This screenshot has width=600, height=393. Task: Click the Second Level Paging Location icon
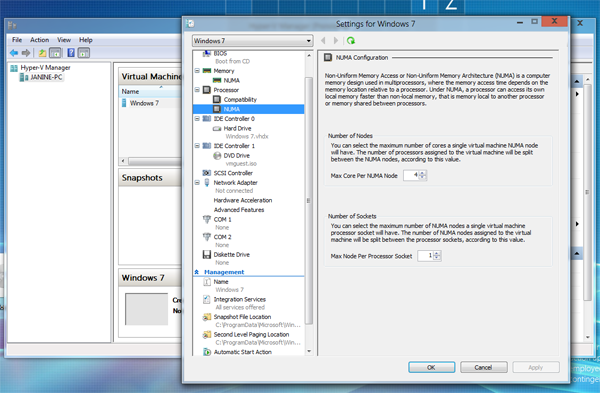[x=207, y=334]
